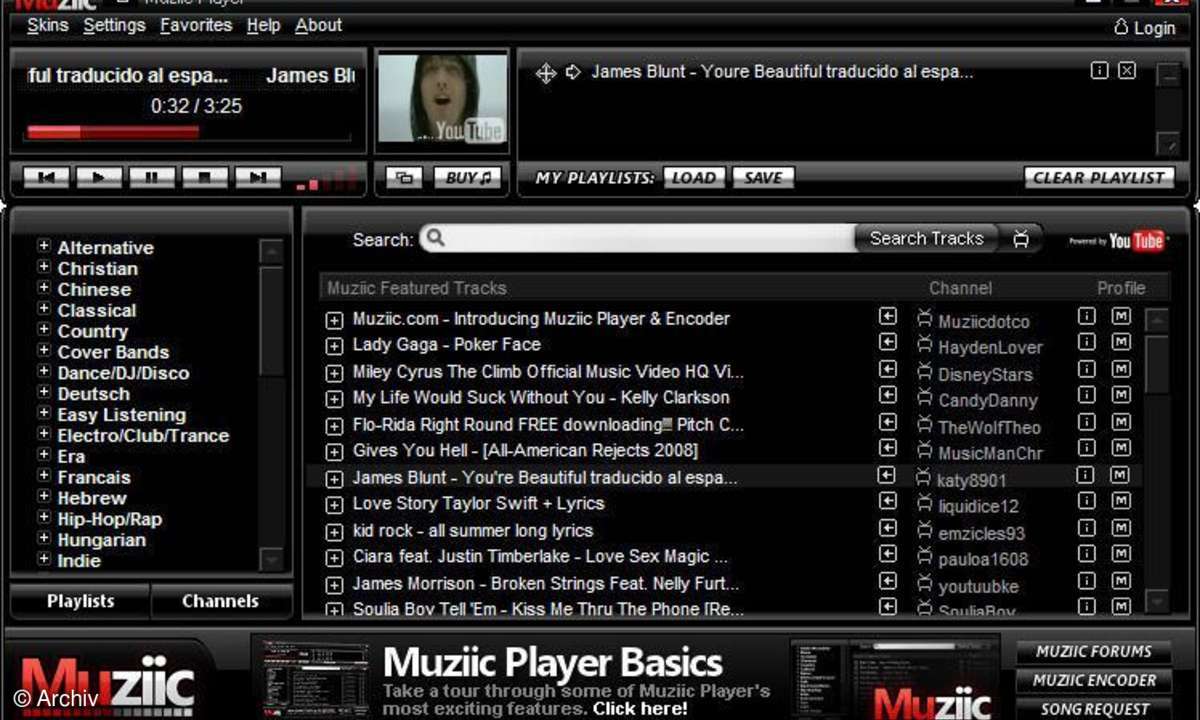Viewport: 1200px width, 720px height.
Task: Remove James Blunt entry from playlist
Action: [1127, 71]
